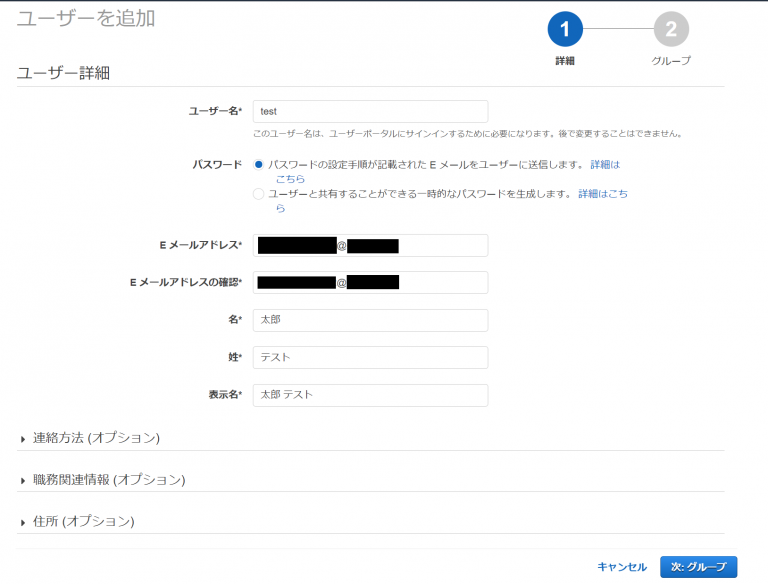Expand the 連絡方法 (オプション) section
The image size is (768, 584).
(96, 438)
